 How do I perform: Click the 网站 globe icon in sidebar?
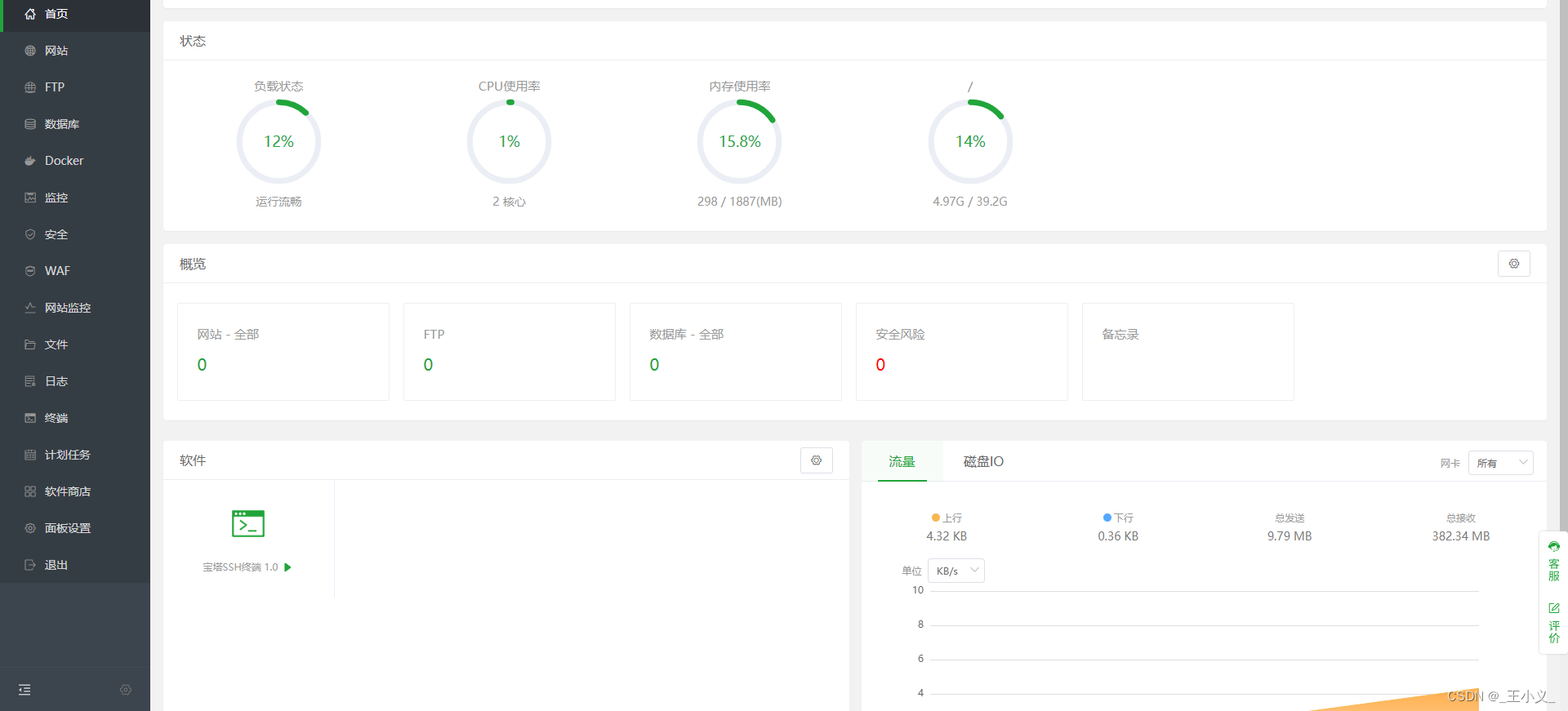pyautogui.click(x=30, y=51)
